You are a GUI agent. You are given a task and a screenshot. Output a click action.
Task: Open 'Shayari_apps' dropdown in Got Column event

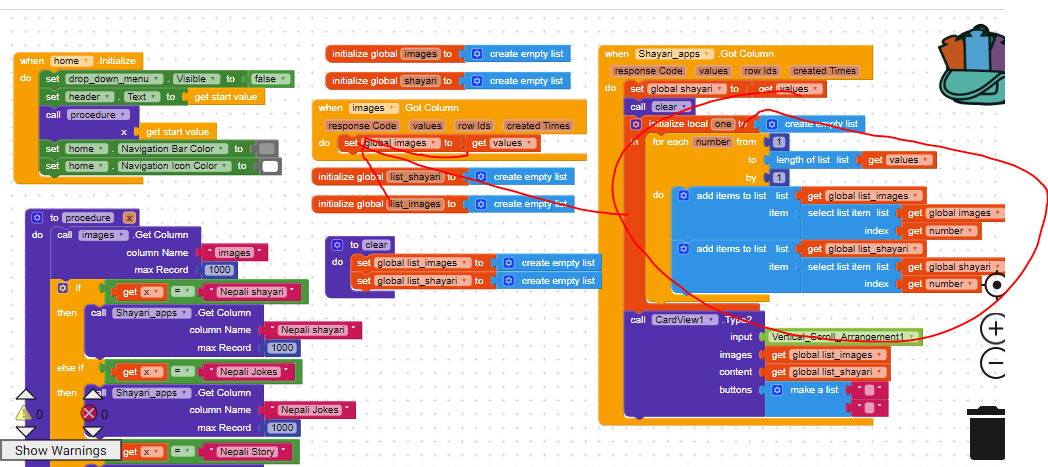pyautogui.click(x=676, y=54)
